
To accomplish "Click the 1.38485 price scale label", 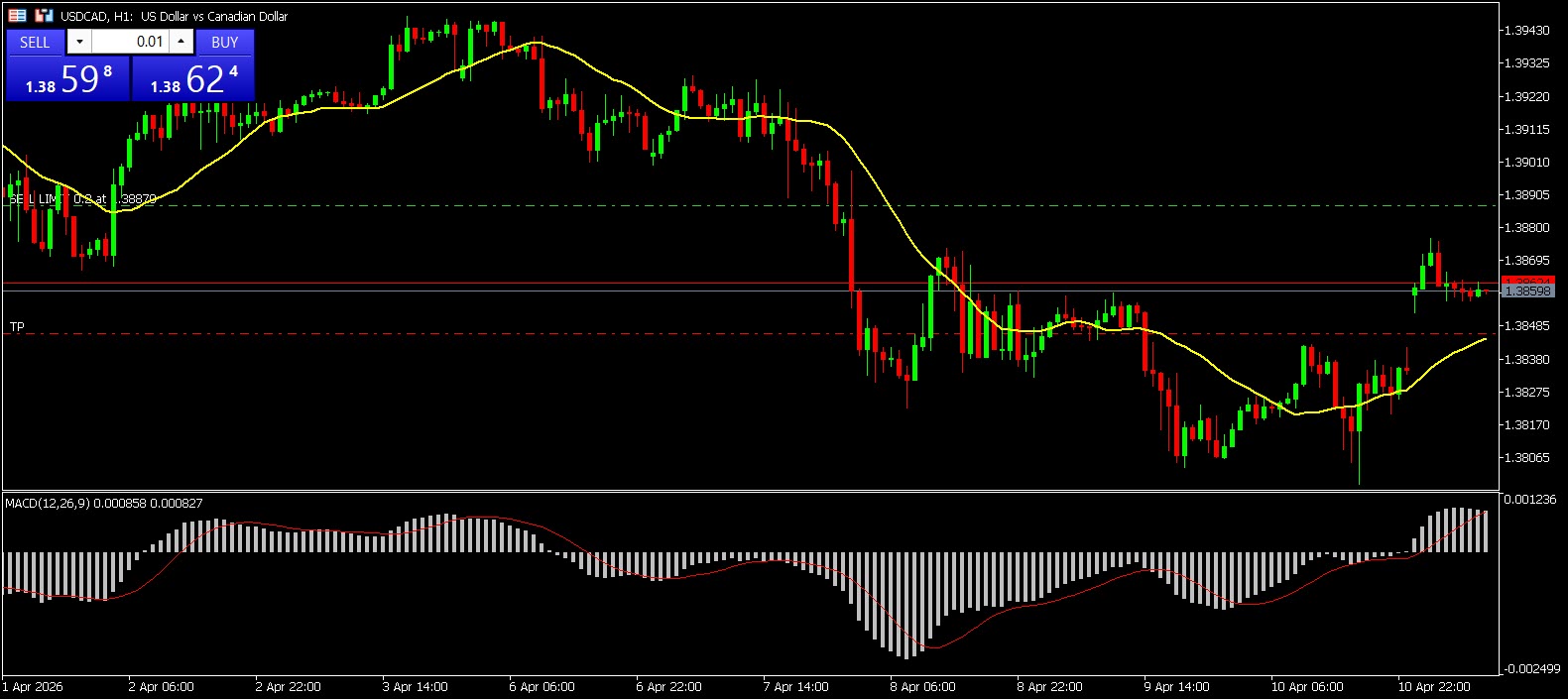I will click(1526, 326).
